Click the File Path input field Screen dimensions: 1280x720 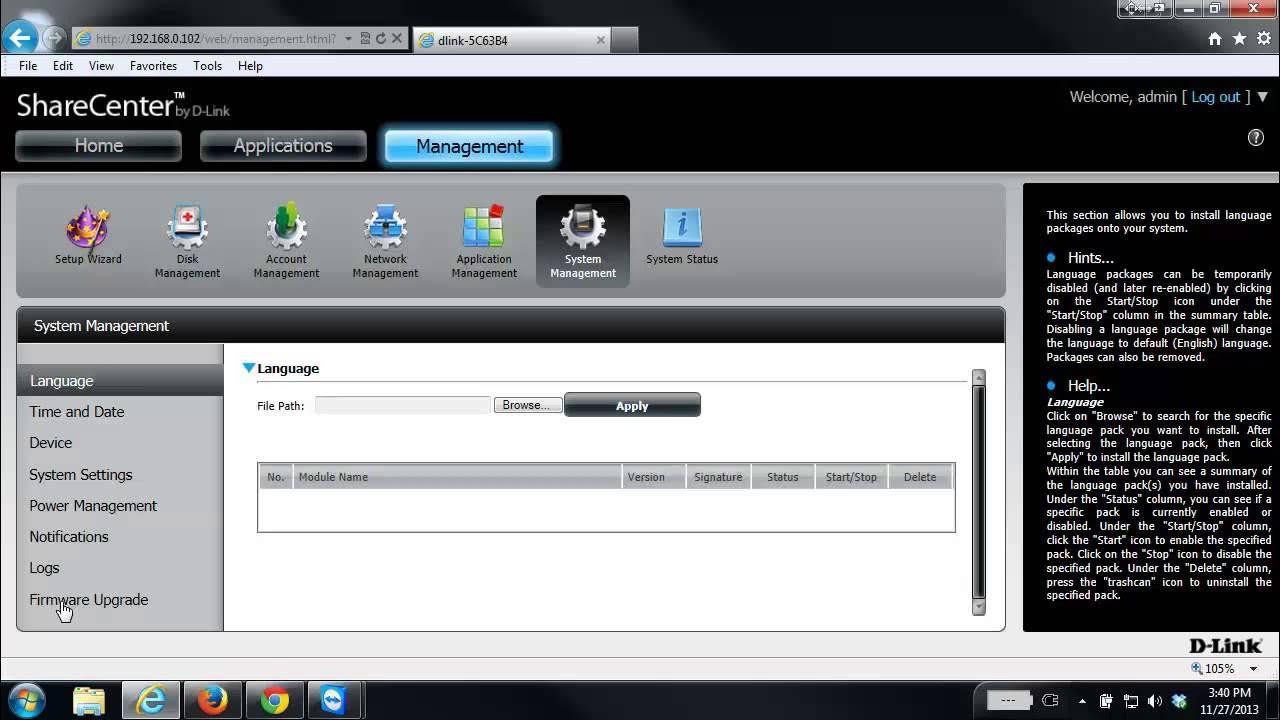[x=402, y=405]
